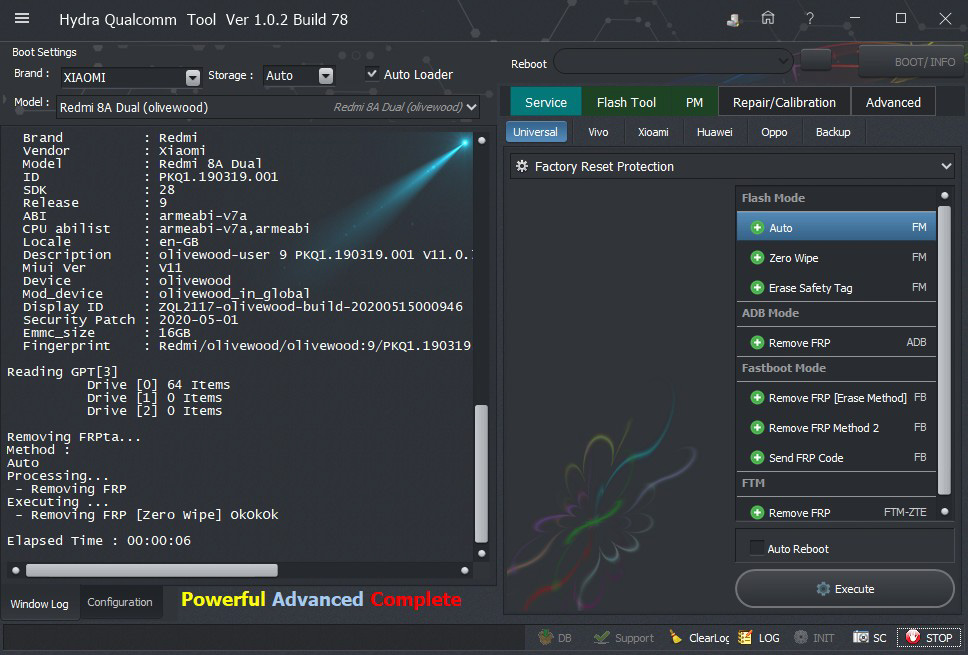This screenshot has width=968, height=655.
Task: Toggle the Auto Loader checkbox
Action: click(372, 74)
